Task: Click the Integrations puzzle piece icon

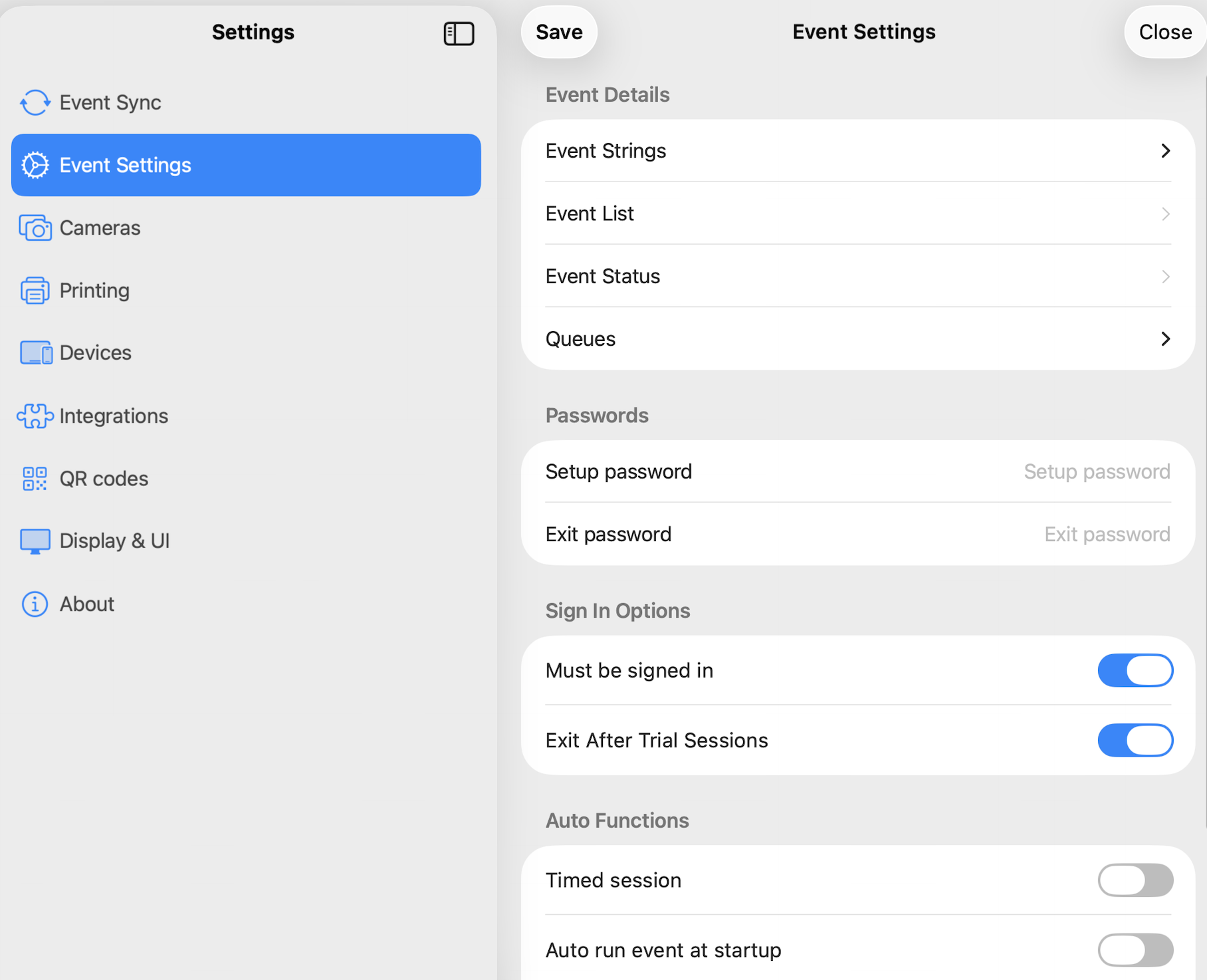Action: (35, 416)
